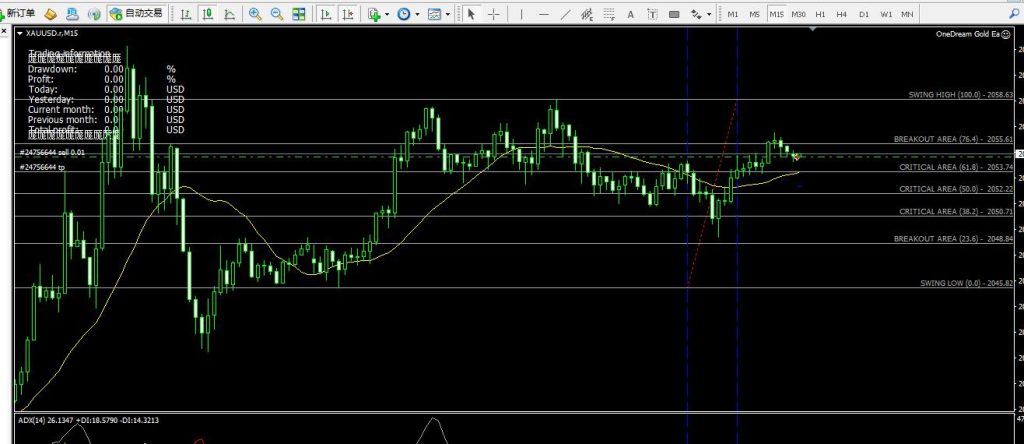Toggle the M15 timeframe button
The height and width of the screenshot is (444, 1024).
click(777, 14)
